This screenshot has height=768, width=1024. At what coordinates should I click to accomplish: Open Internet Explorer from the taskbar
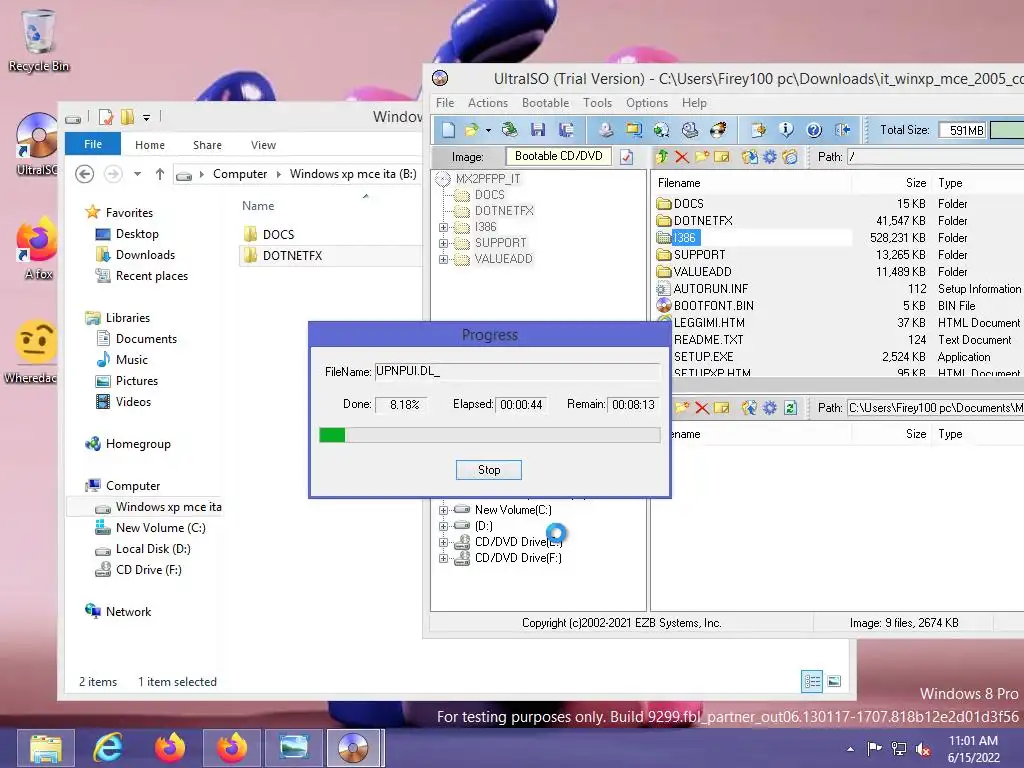coord(108,747)
